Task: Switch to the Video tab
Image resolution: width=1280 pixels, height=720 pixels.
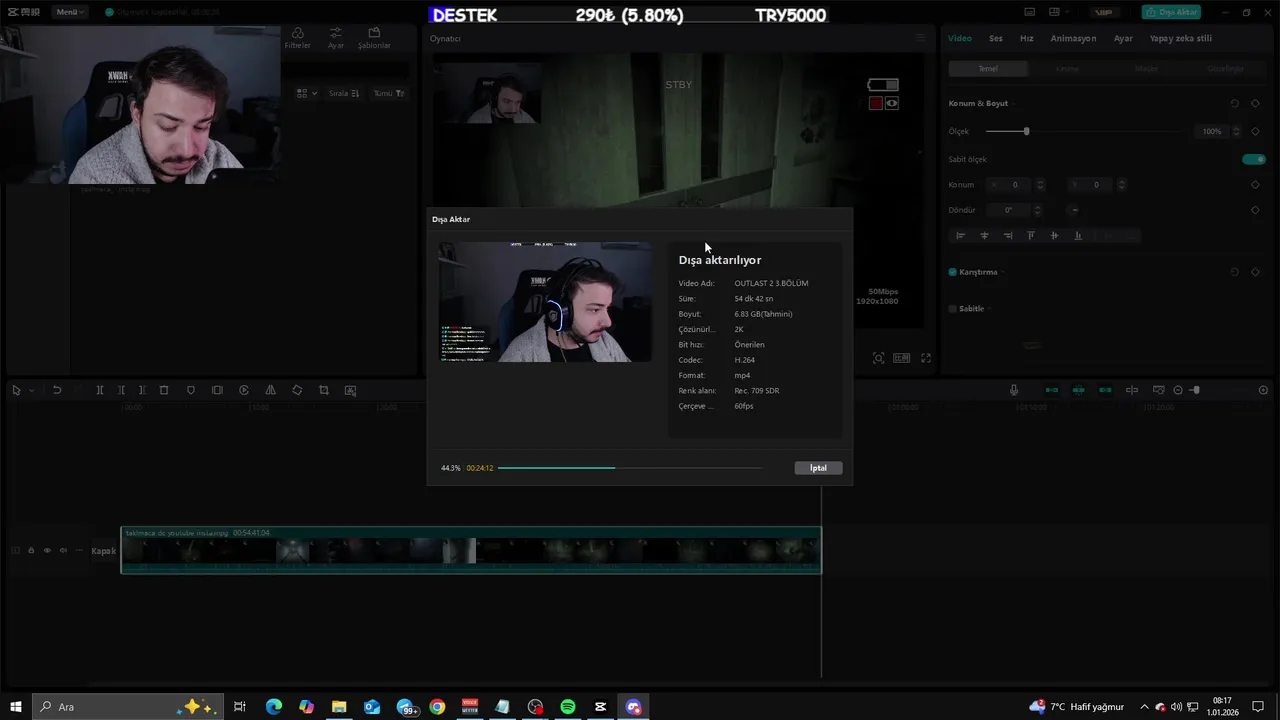Action: tap(960, 38)
